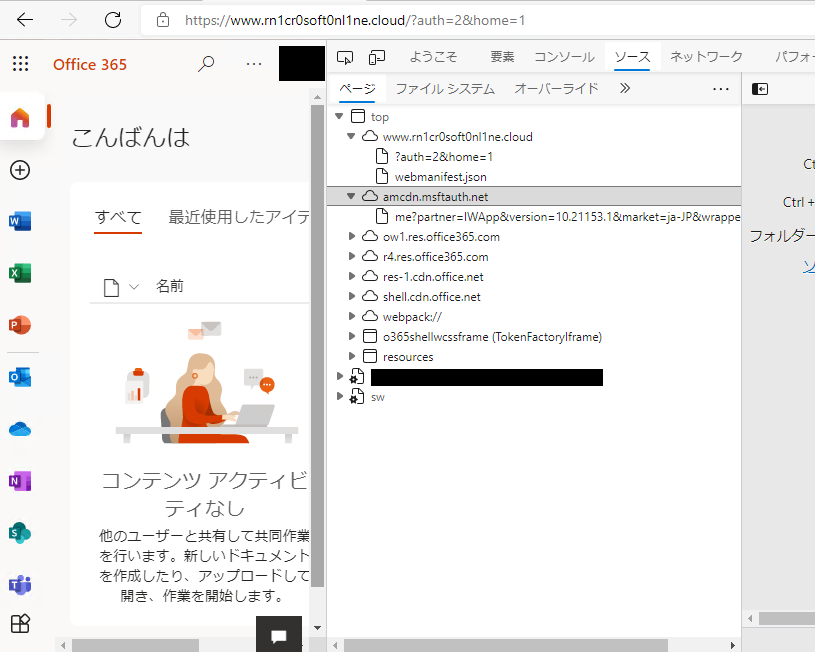
Task: Switch to the ようこそ DevTools tab
Action: (x=433, y=56)
